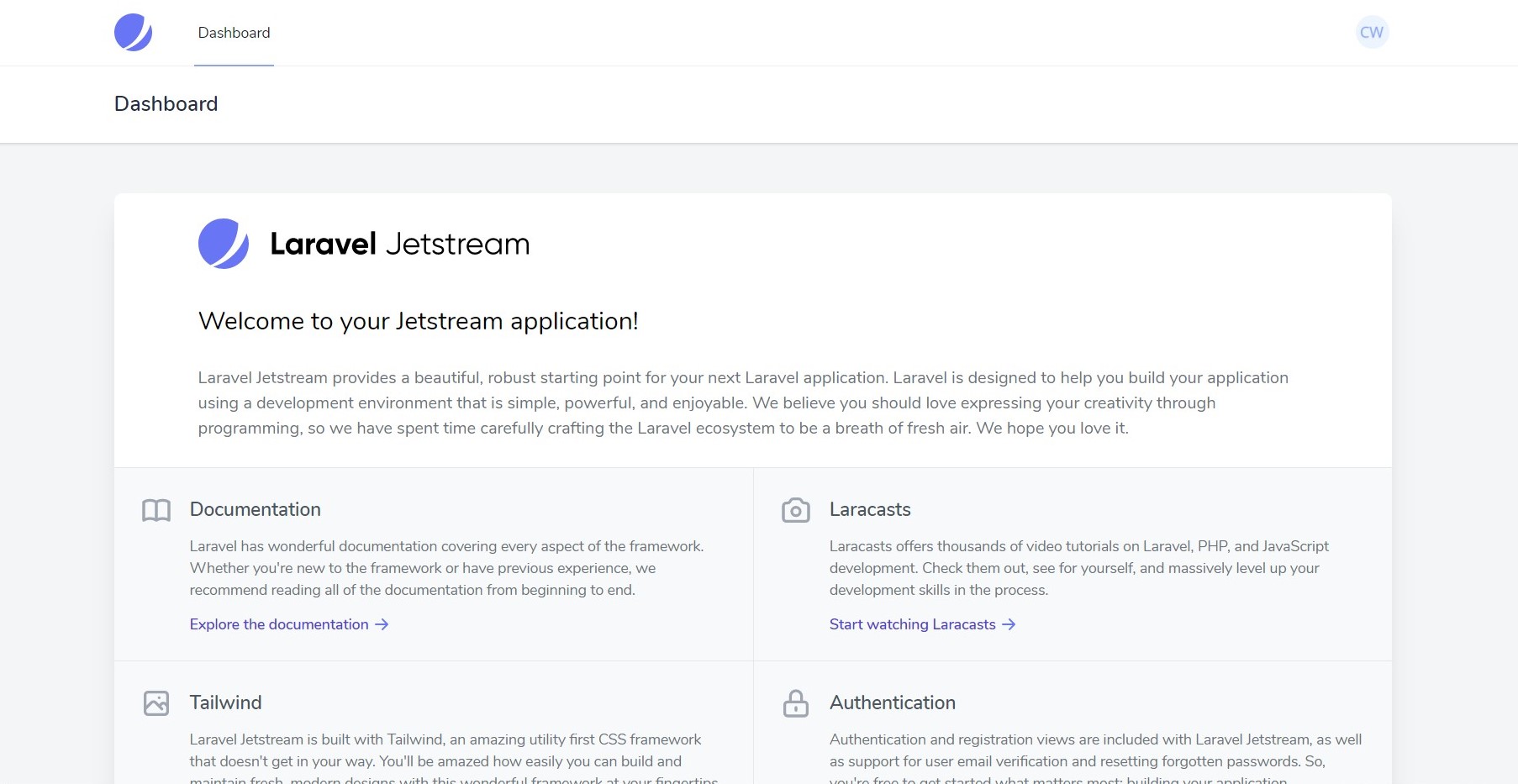
Task: Click the Tailwind image icon
Action: [156, 703]
